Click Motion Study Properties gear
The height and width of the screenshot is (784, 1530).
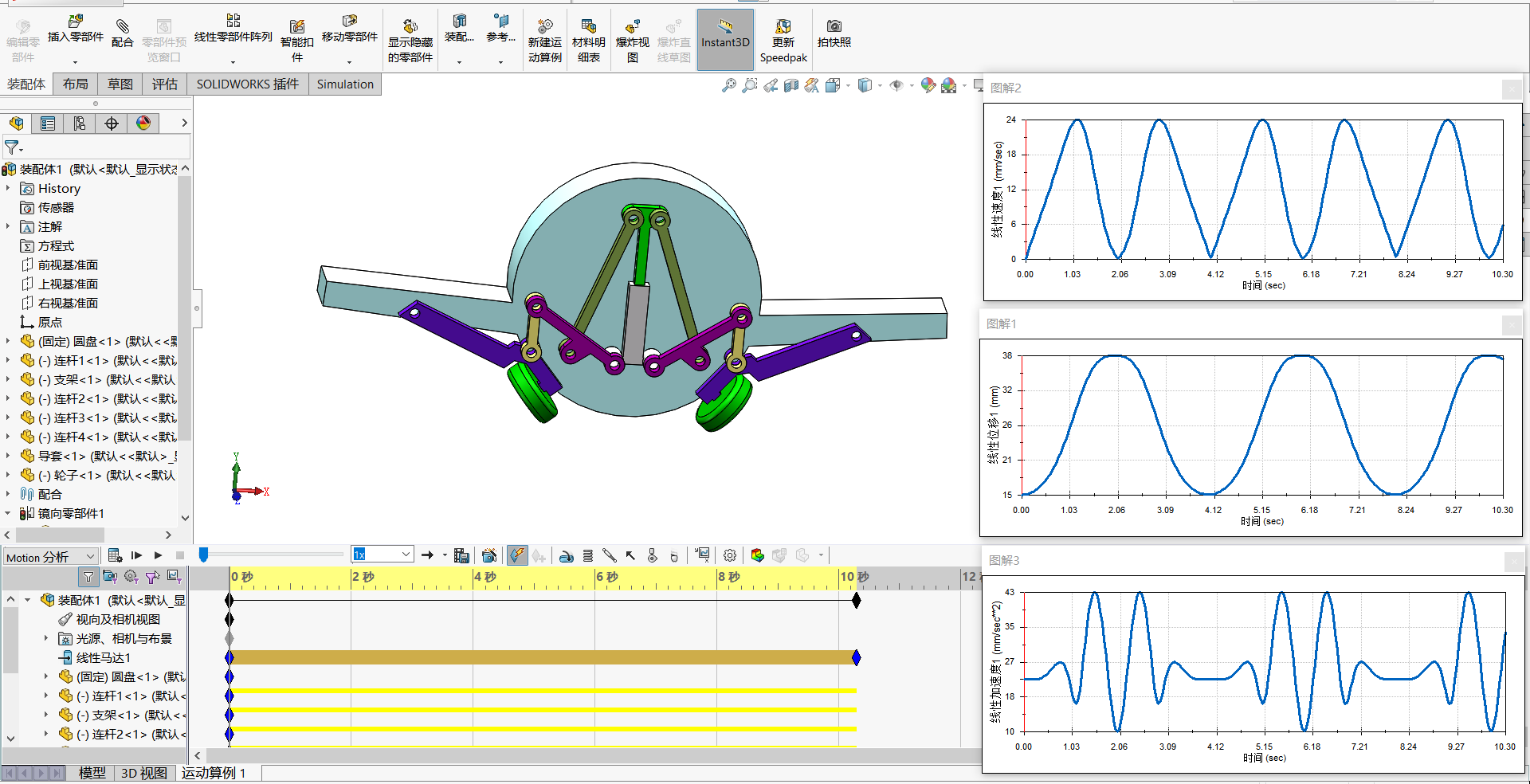pyautogui.click(x=730, y=555)
